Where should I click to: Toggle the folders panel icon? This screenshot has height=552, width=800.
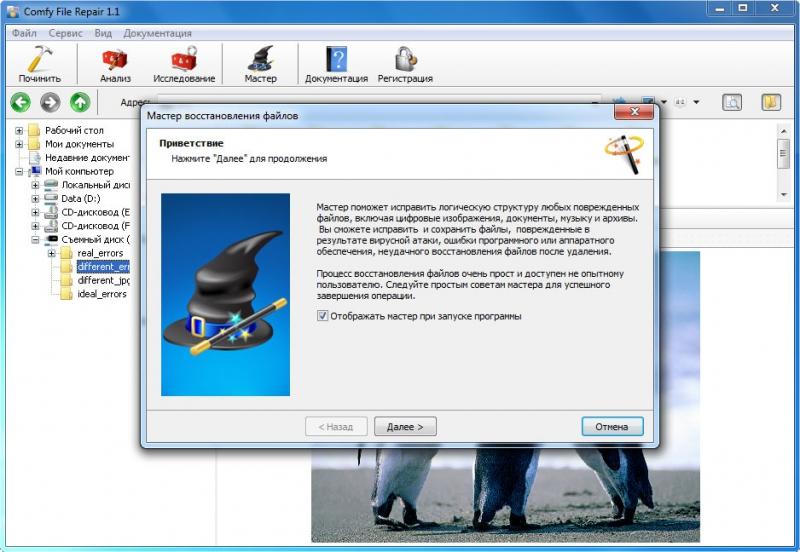pyautogui.click(x=771, y=102)
